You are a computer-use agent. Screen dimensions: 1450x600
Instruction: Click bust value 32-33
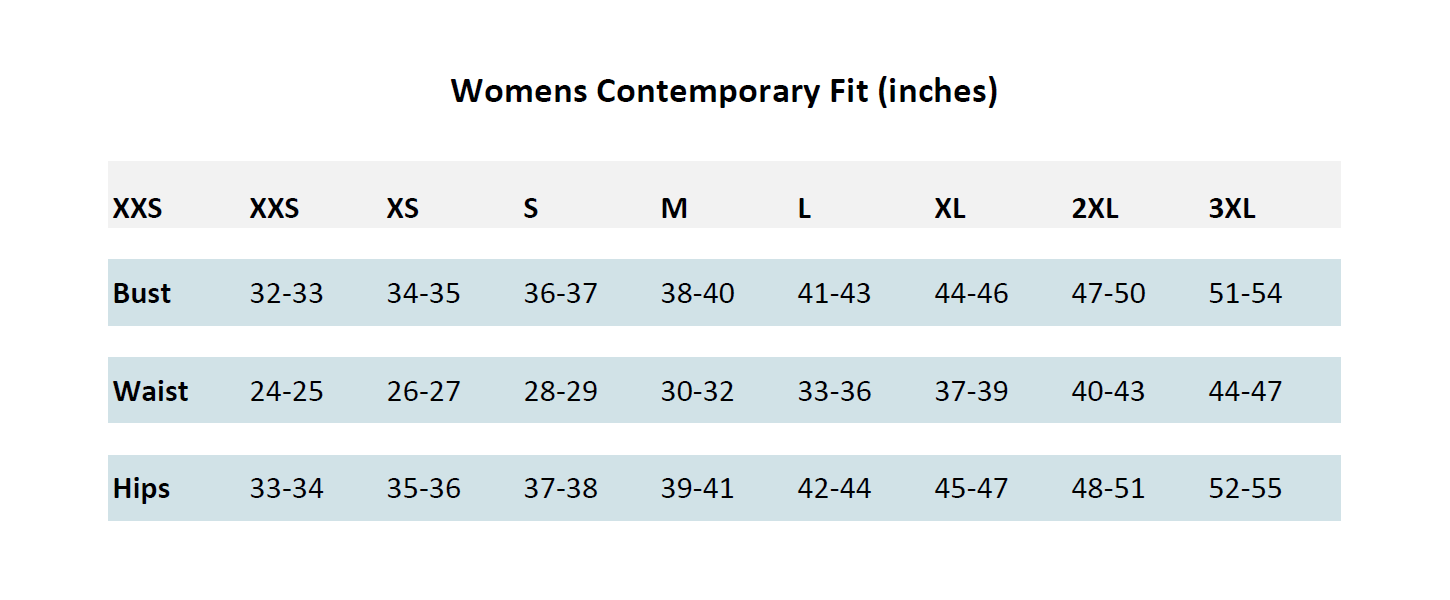click(286, 293)
